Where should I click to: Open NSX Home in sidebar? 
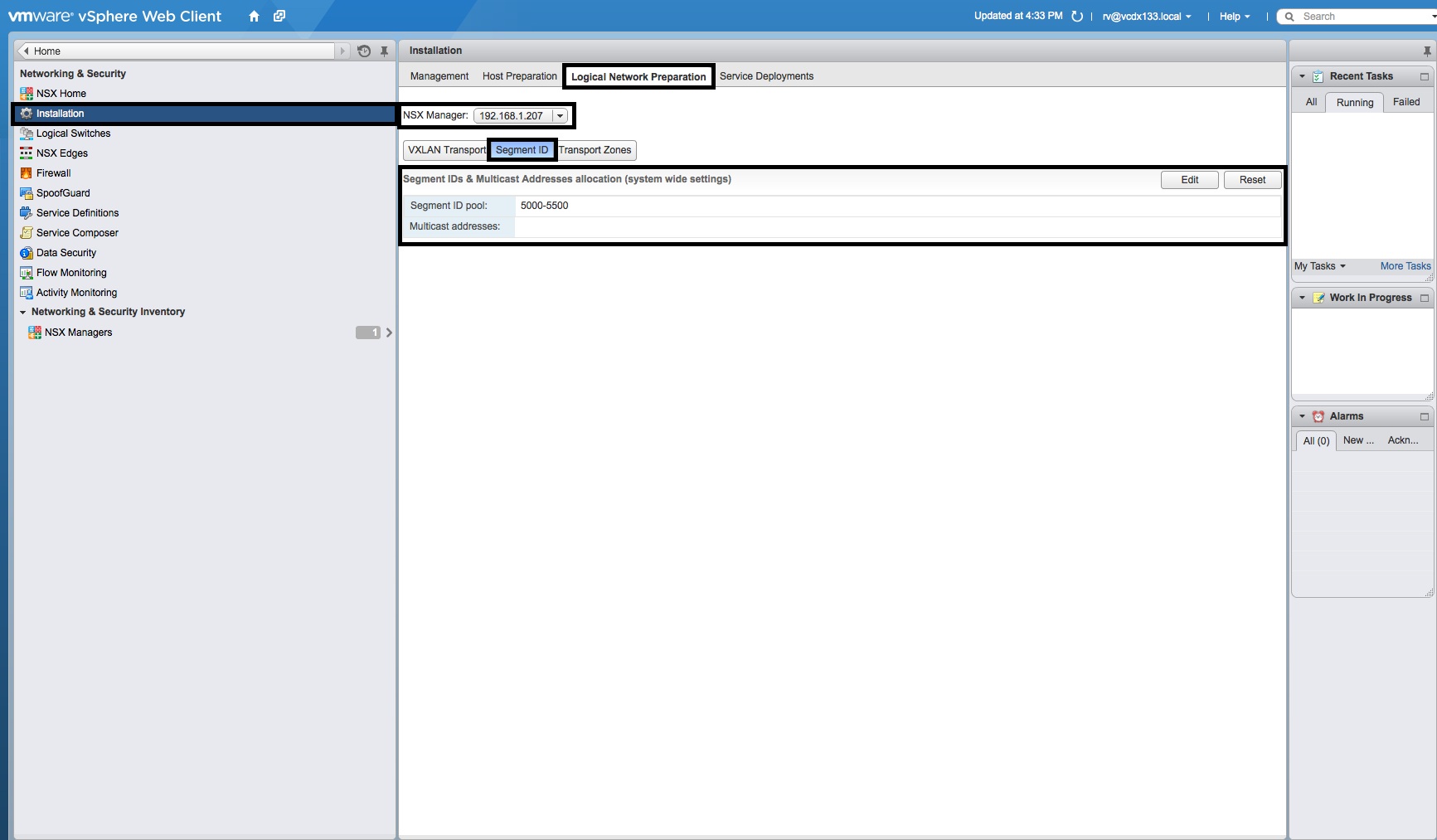tap(61, 94)
